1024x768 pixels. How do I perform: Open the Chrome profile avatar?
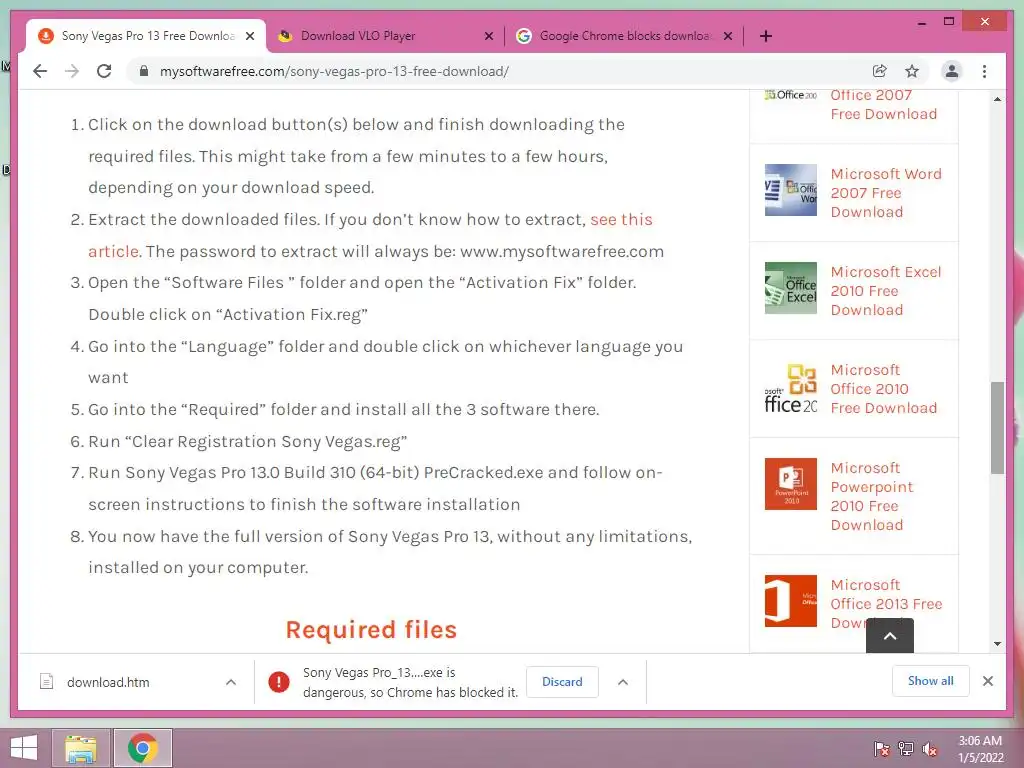pos(952,71)
